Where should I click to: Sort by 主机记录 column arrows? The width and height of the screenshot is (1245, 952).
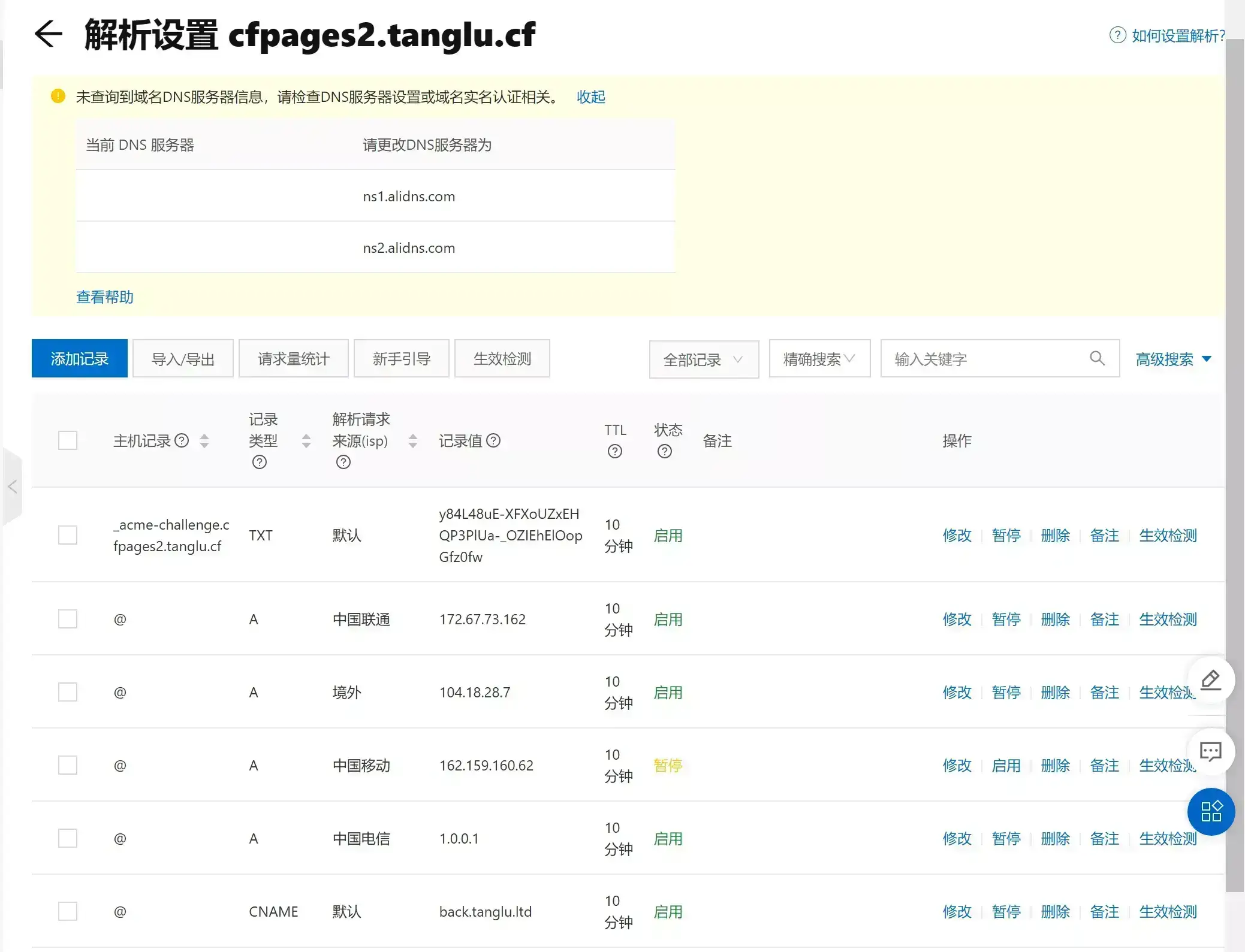204,441
